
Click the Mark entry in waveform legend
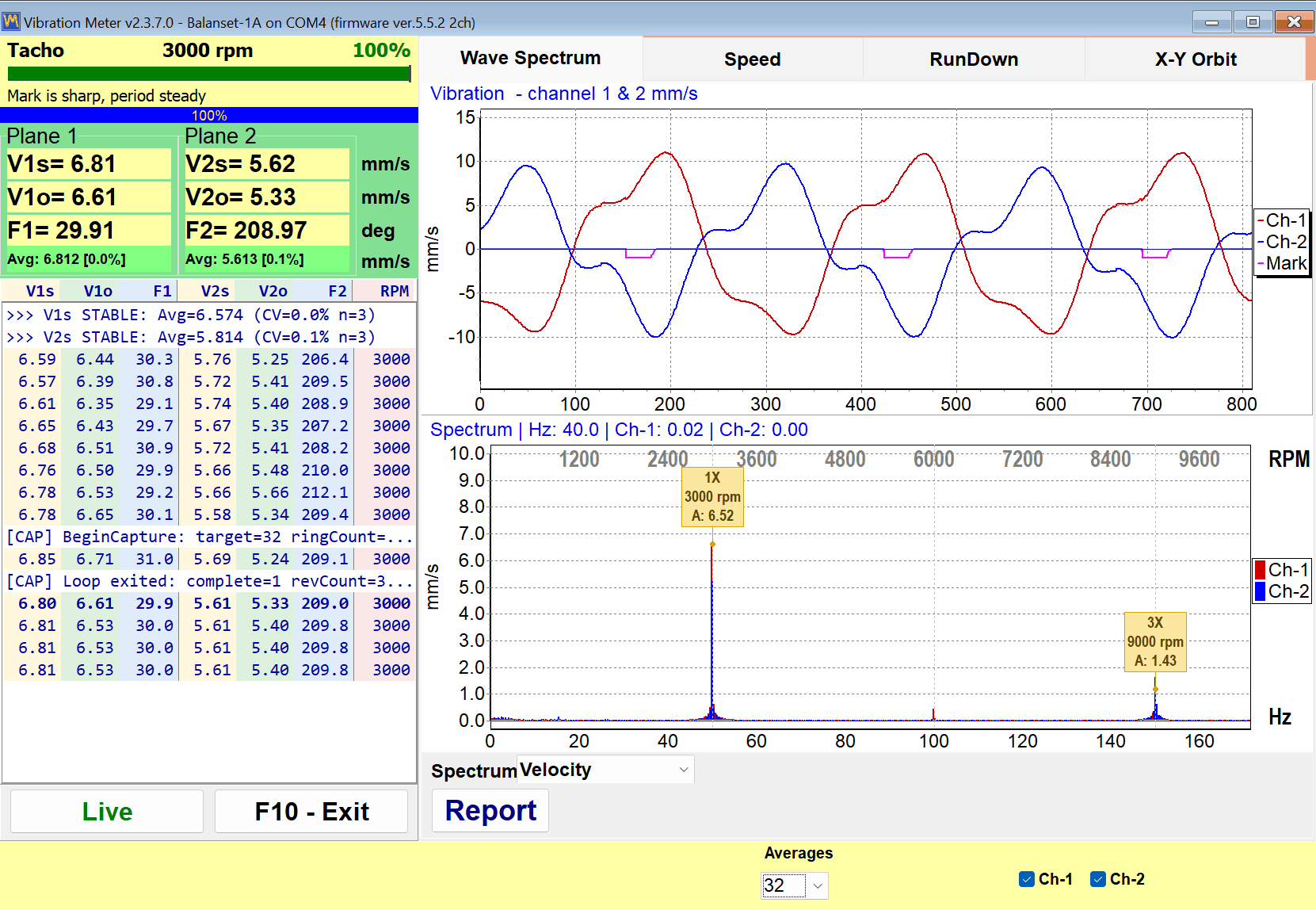pos(1282,263)
